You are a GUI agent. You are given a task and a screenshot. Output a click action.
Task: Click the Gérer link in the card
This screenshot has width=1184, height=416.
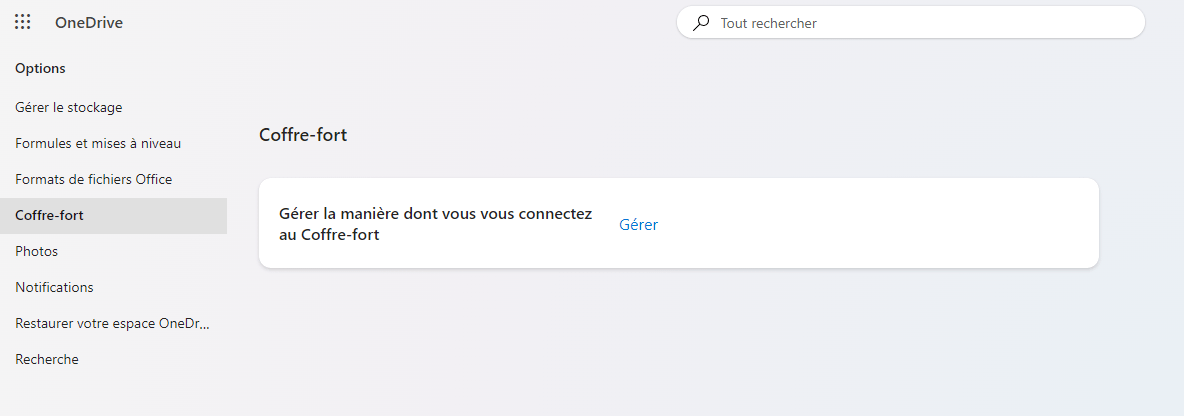pyautogui.click(x=639, y=225)
